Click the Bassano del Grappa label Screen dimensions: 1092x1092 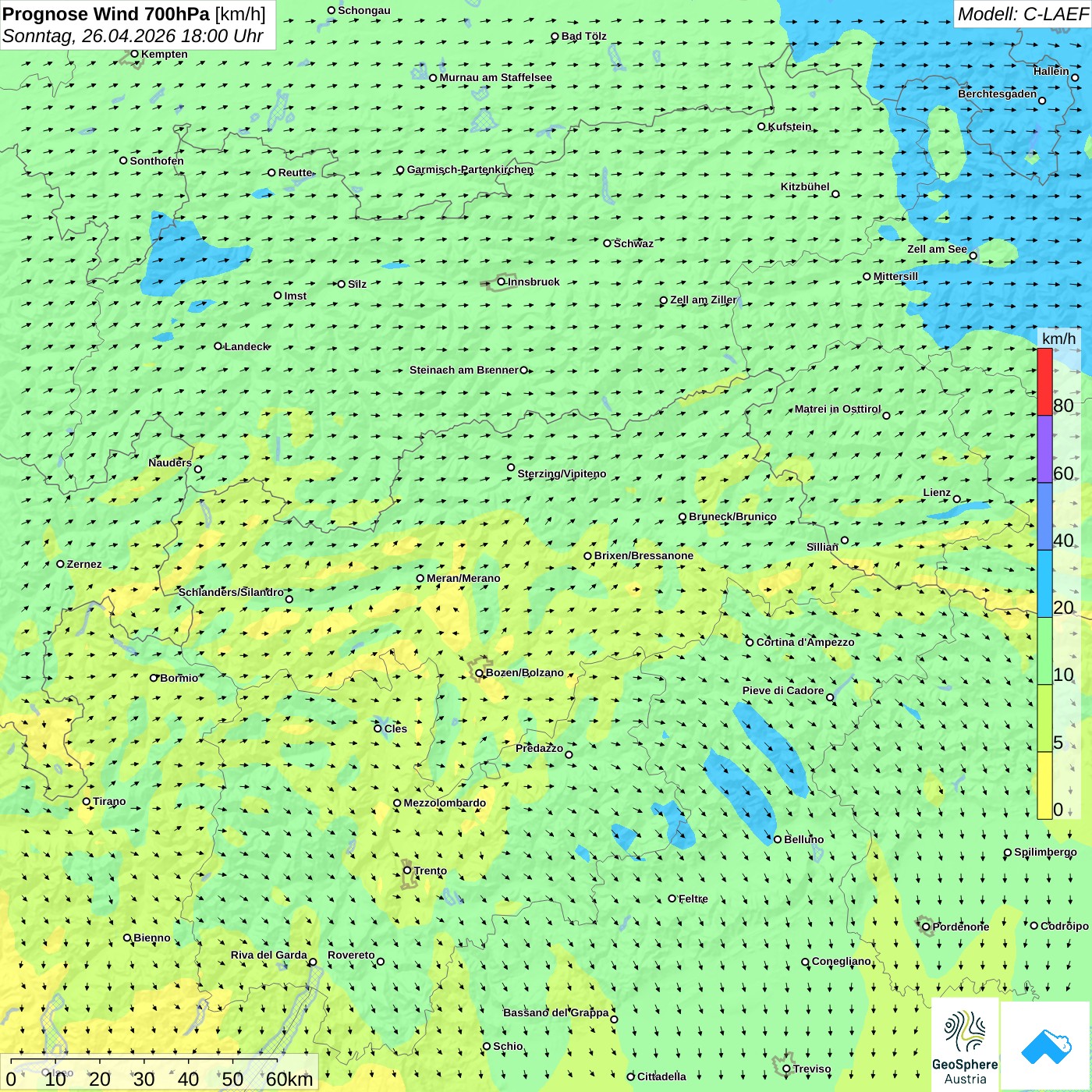[556, 1012]
